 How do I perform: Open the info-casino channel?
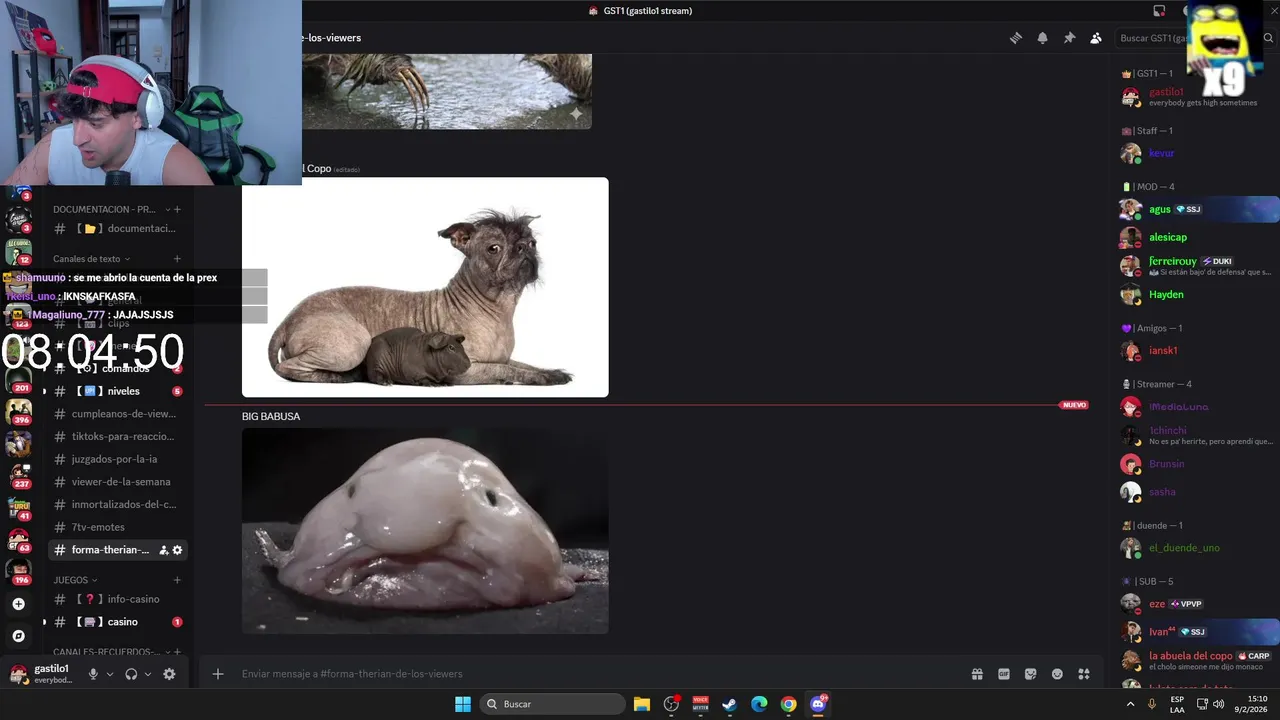118,599
